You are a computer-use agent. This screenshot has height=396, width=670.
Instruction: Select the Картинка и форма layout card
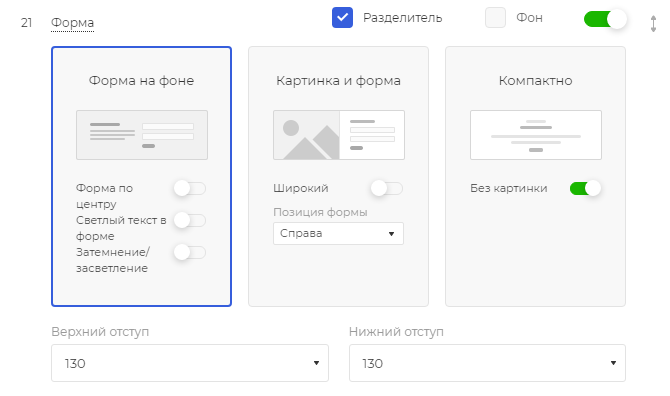coord(338,176)
